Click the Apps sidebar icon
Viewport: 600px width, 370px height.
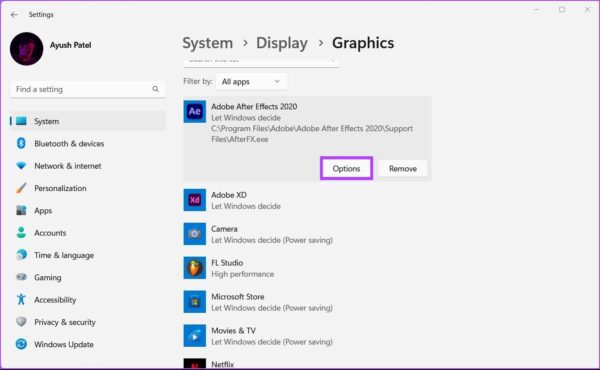[x=21, y=210]
